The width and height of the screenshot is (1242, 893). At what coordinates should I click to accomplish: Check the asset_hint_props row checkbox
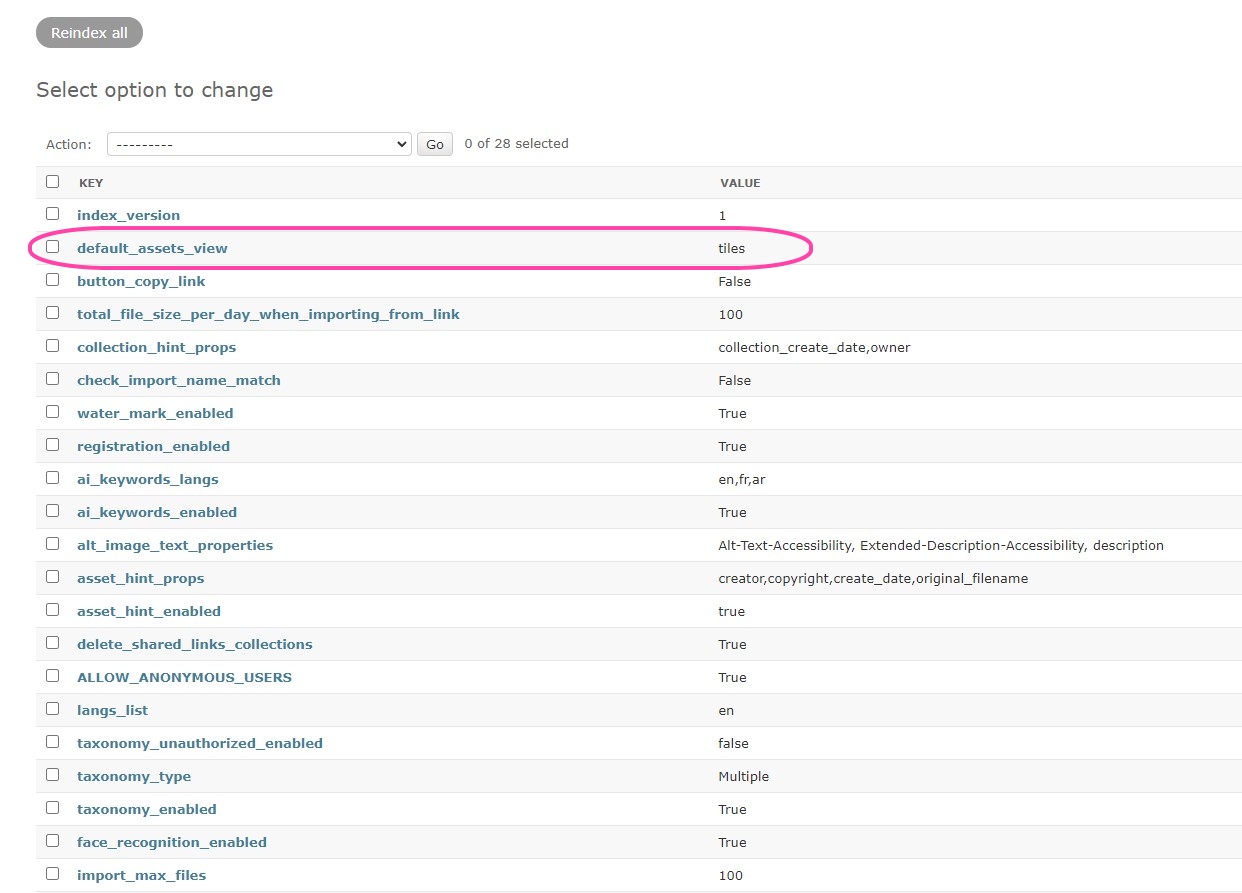click(x=52, y=577)
